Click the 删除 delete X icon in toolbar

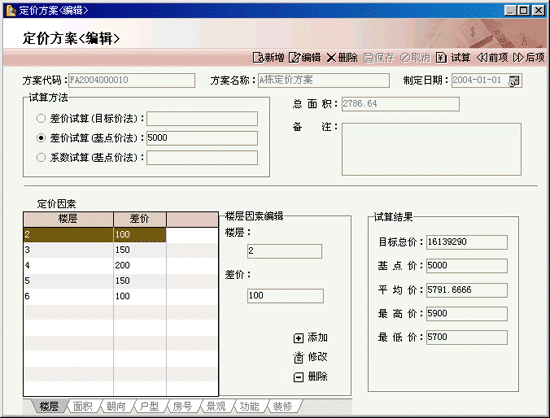click(x=331, y=58)
